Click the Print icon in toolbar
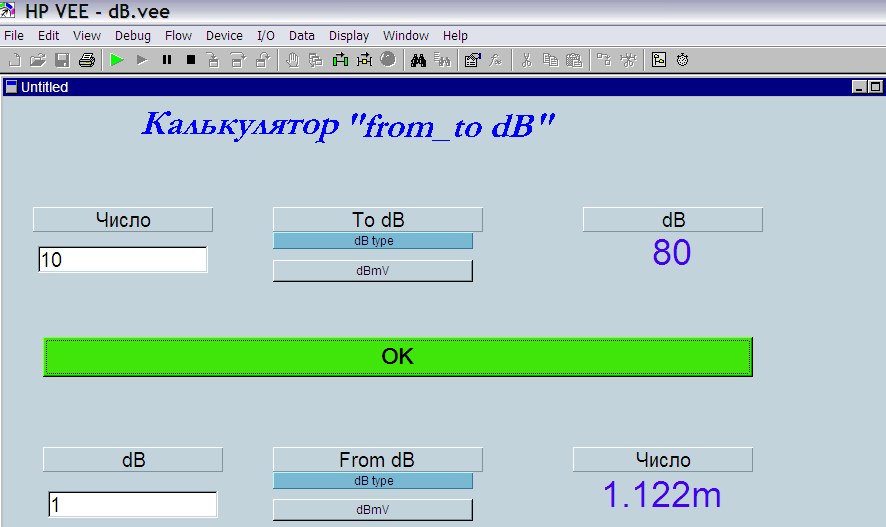This screenshot has height=527, width=886. tap(86, 60)
